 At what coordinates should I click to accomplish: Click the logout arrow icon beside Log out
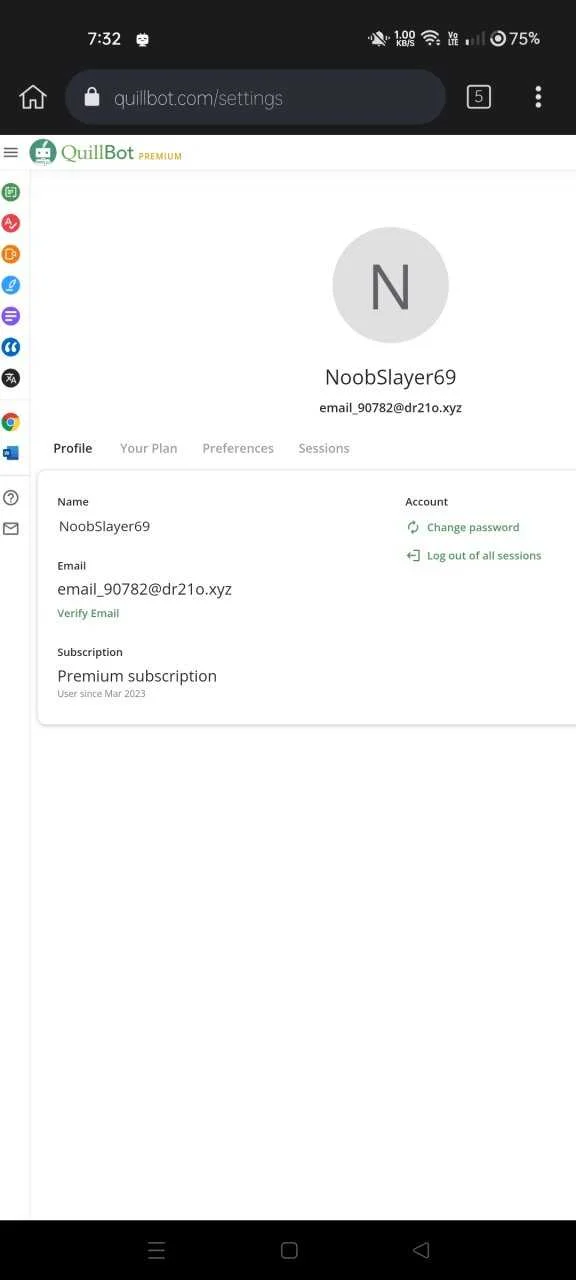pyautogui.click(x=413, y=555)
